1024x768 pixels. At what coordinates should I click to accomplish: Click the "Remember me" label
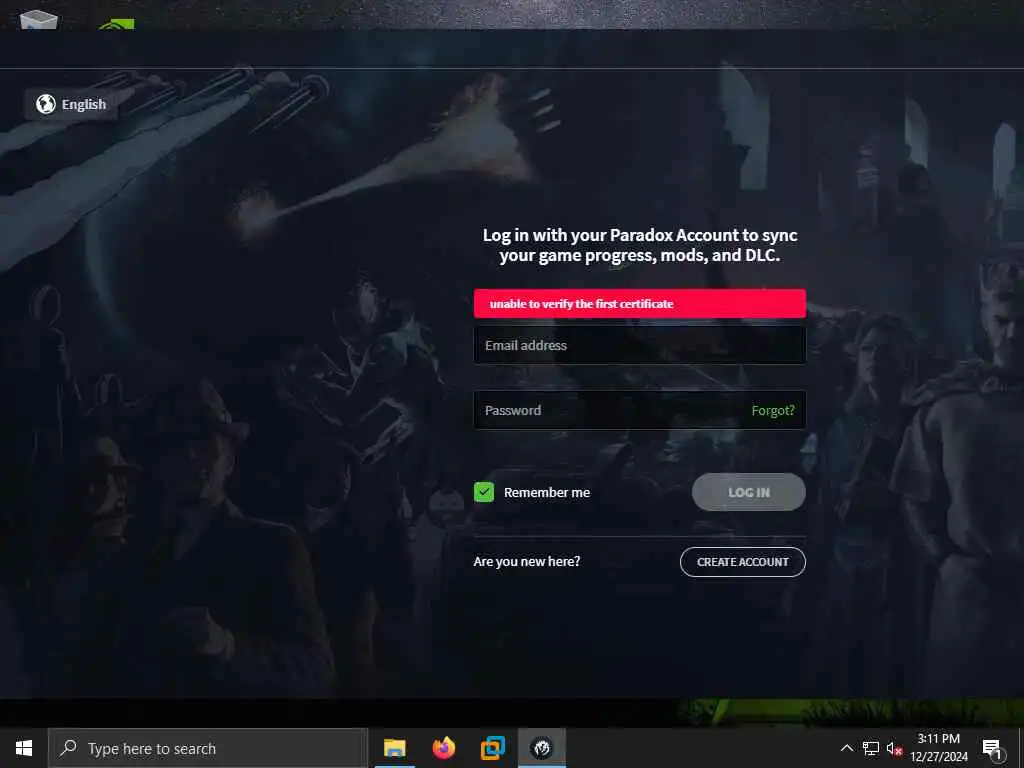tap(547, 492)
